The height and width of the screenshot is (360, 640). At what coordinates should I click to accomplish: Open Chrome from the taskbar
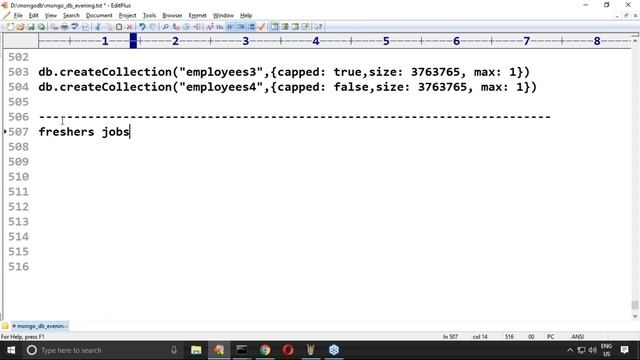click(x=265, y=350)
